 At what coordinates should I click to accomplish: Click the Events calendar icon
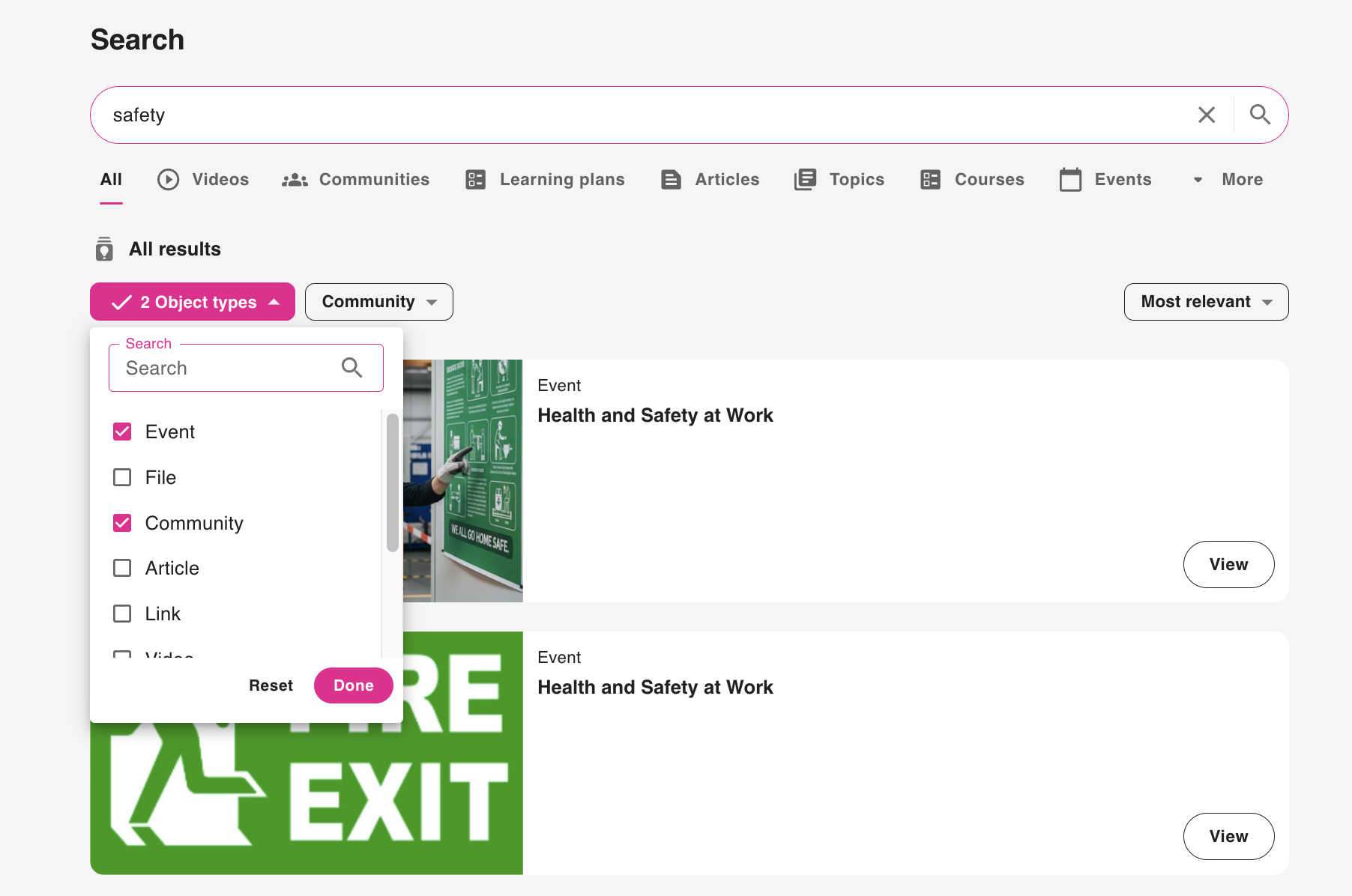click(x=1070, y=180)
